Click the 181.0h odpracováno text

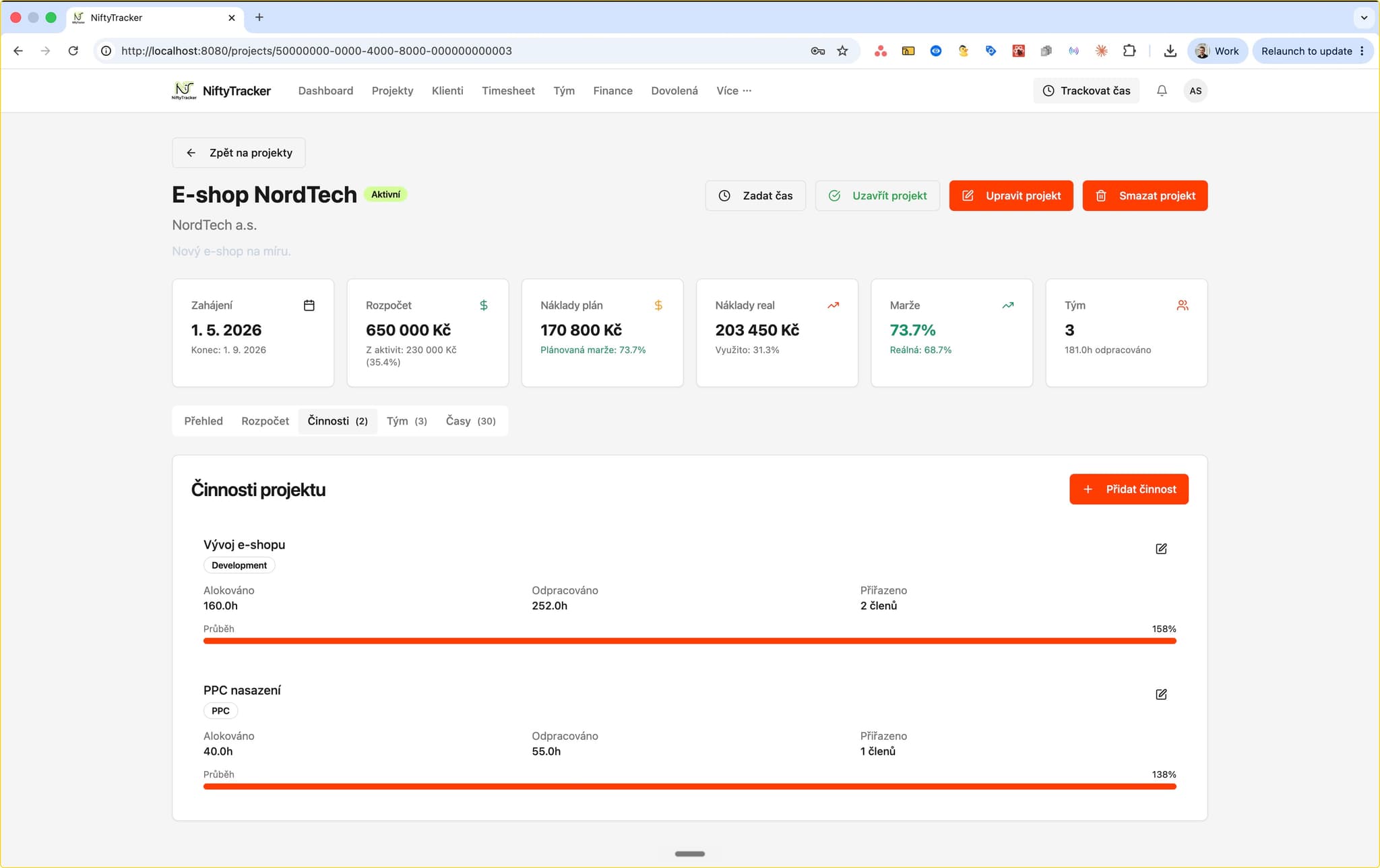click(1108, 350)
